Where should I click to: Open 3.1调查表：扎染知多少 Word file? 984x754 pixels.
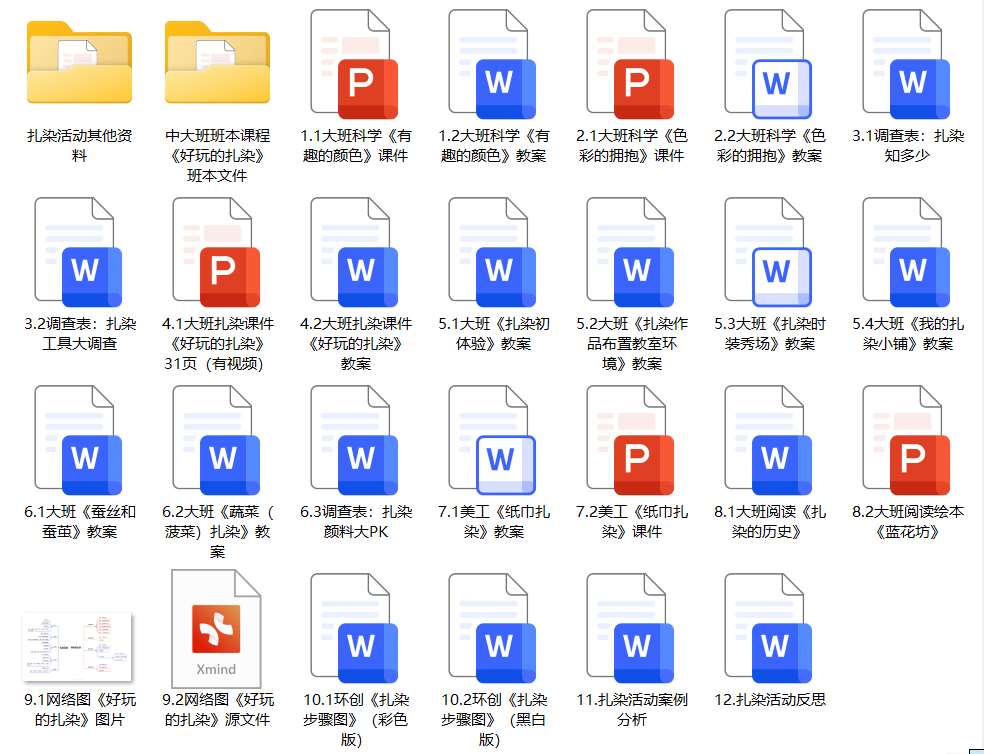pos(907,66)
